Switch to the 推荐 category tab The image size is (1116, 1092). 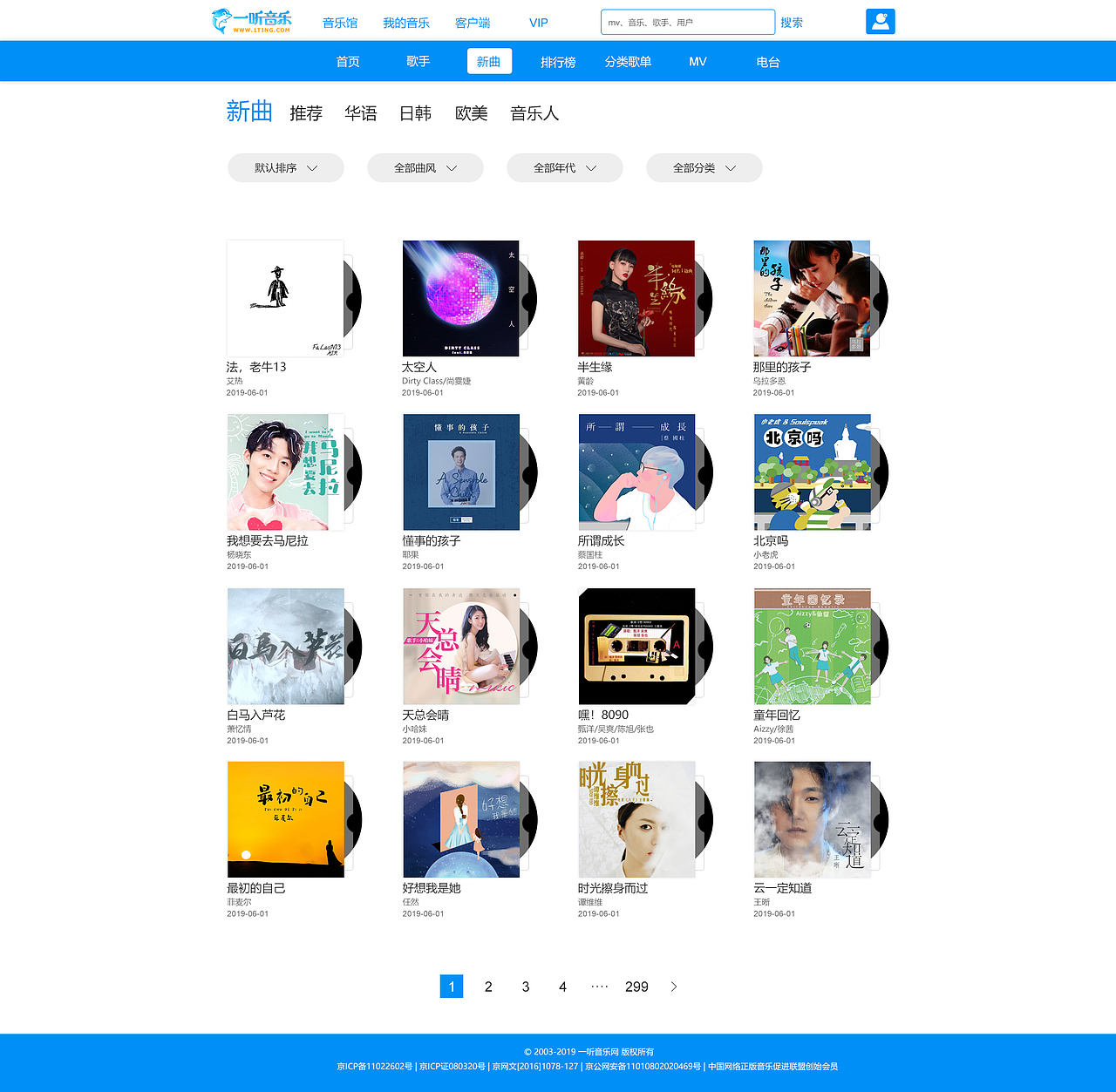tap(306, 113)
